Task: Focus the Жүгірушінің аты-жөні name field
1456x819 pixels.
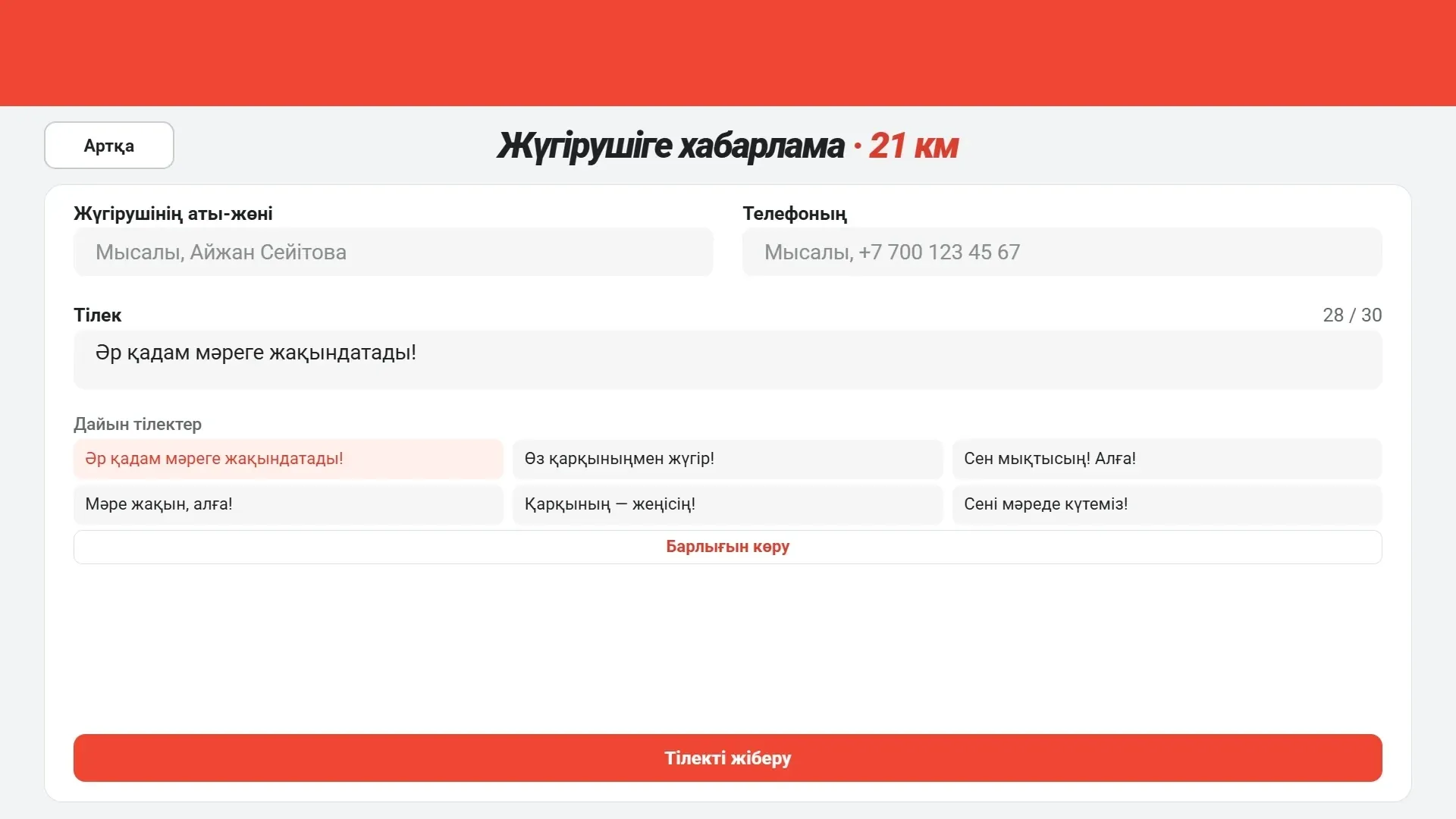Action: tap(393, 252)
